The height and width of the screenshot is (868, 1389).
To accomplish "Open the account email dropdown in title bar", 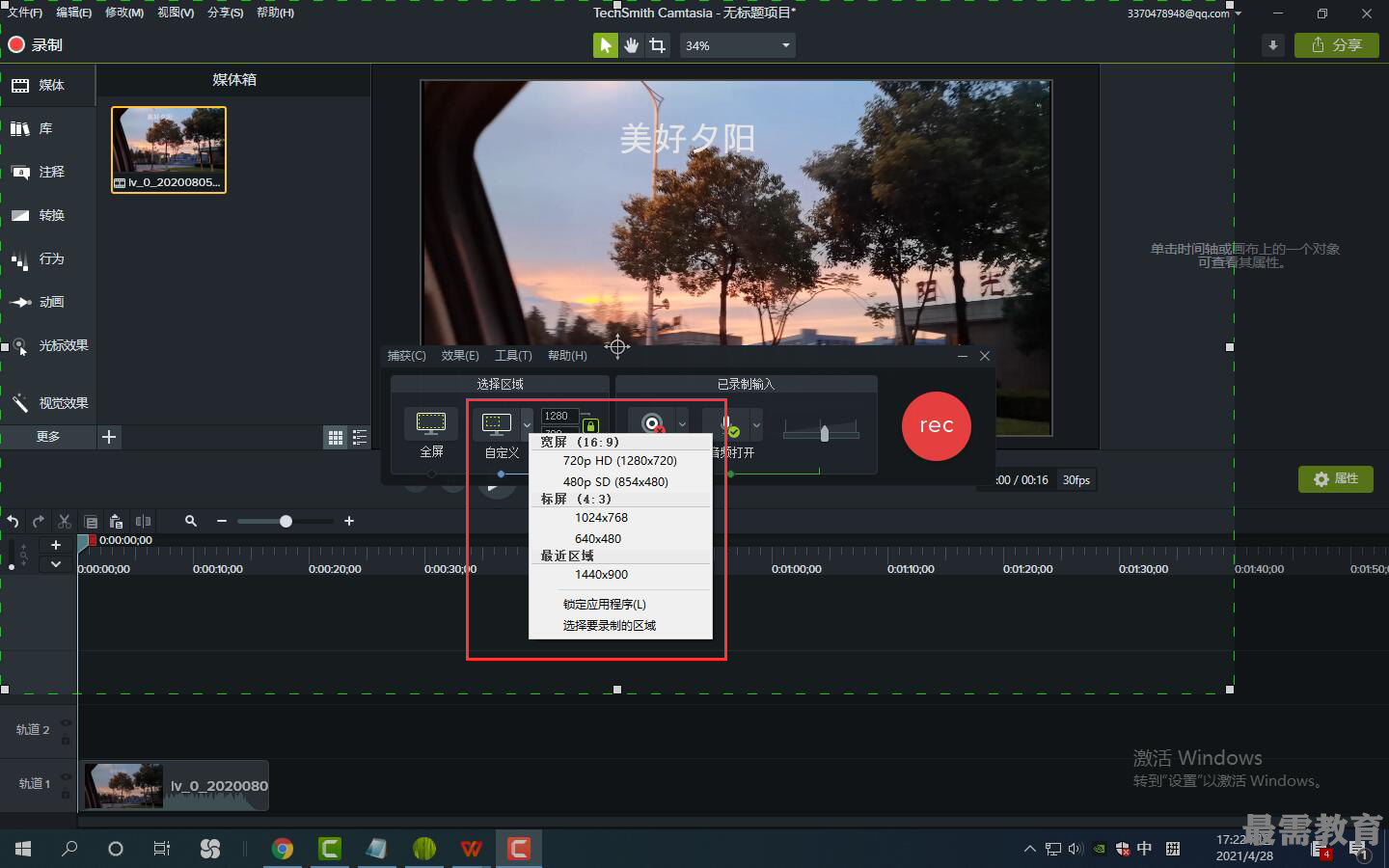I will pyautogui.click(x=1185, y=14).
